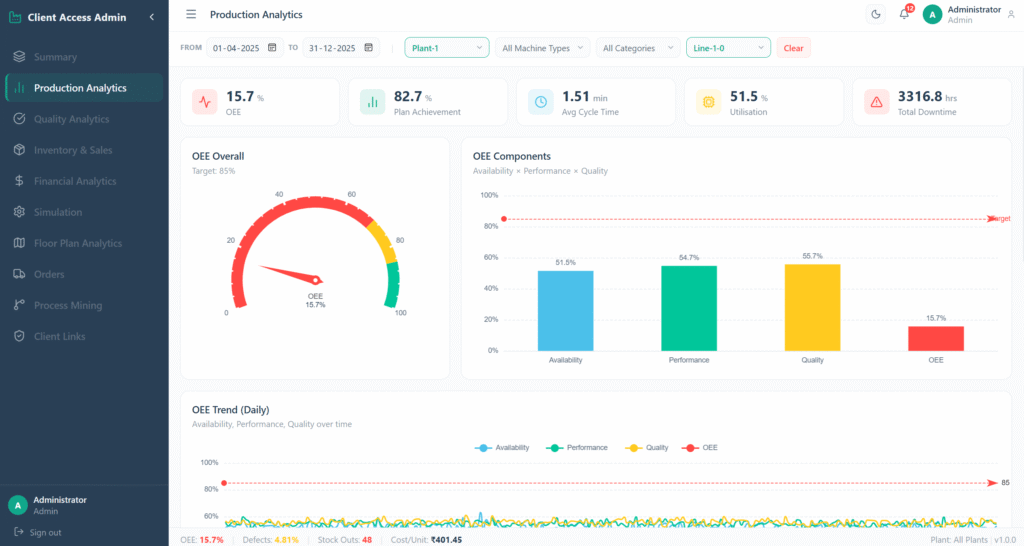The height and width of the screenshot is (546, 1024).
Task: Toggle Availability series in trend legend
Action: 502,447
